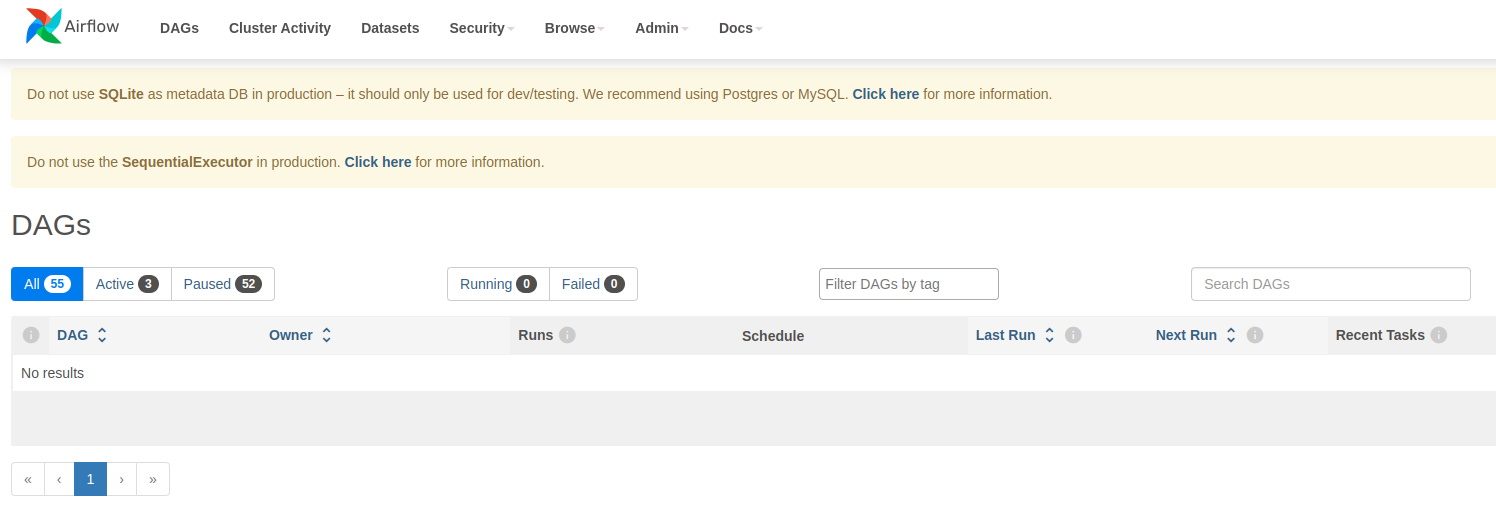This screenshot has width=1496, height=512.
Task: Open the SQLite warning's Click here link
Action: pyautogui.click(x=885, y=94)
